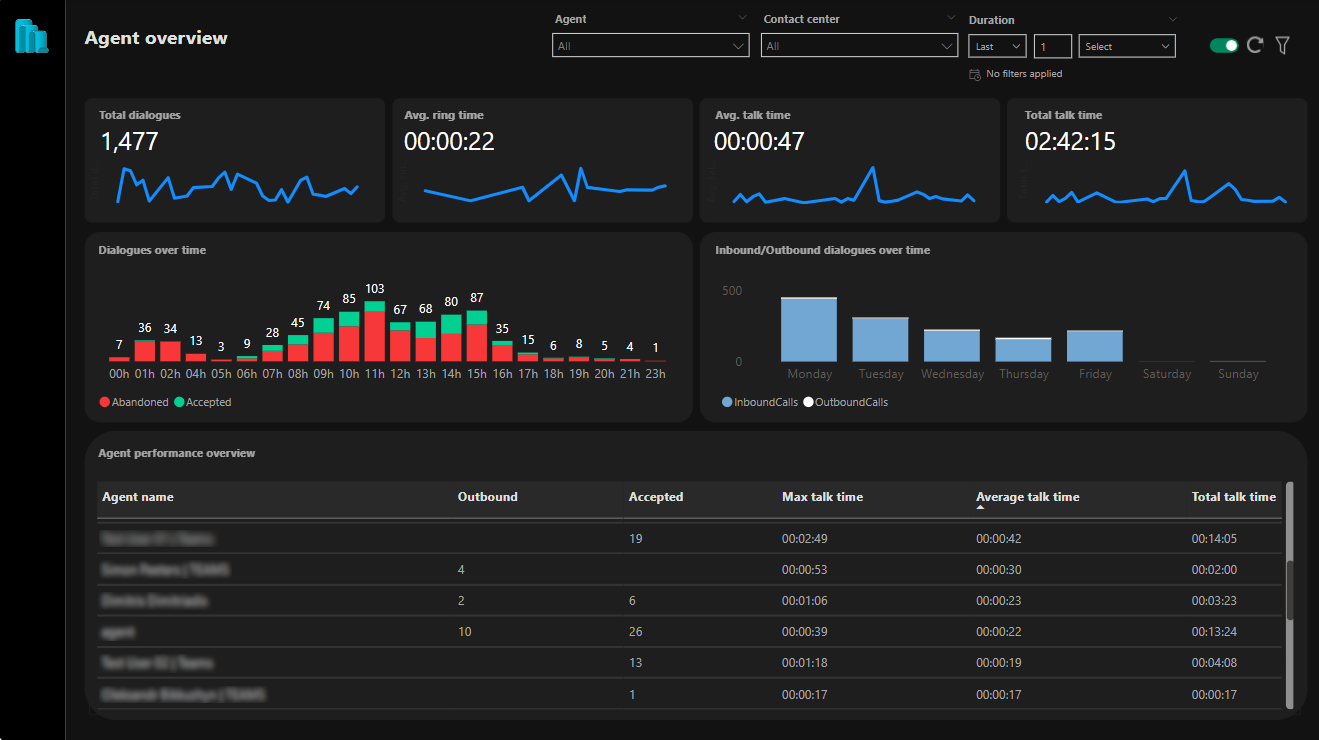Screen dimensions: 1319x740
Task: Open the Duration Select unit dropdown
Action: (1127, 46)
